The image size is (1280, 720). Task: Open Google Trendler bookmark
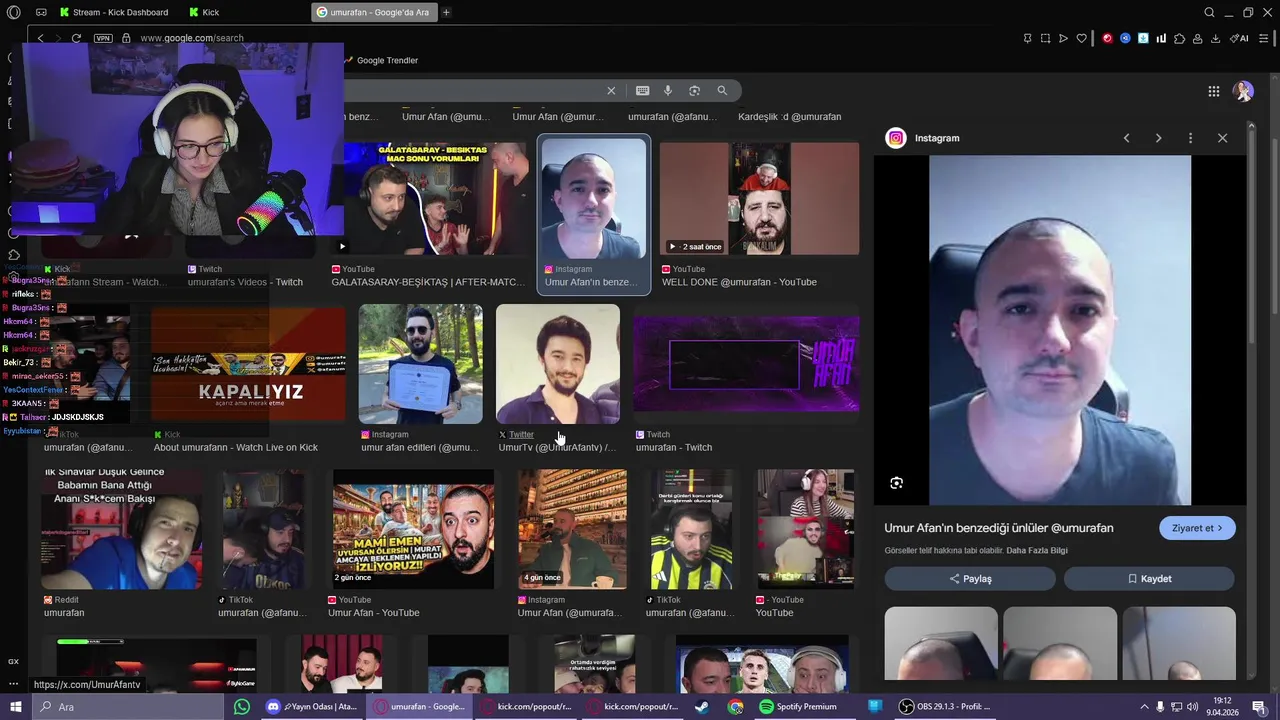pyautogui.click(x=381, y=60)
